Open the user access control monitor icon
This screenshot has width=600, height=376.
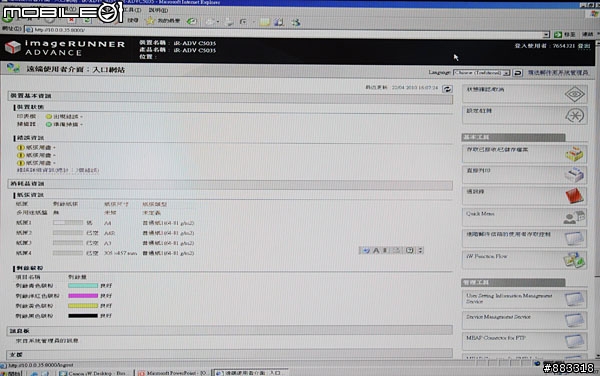(575, 239)
